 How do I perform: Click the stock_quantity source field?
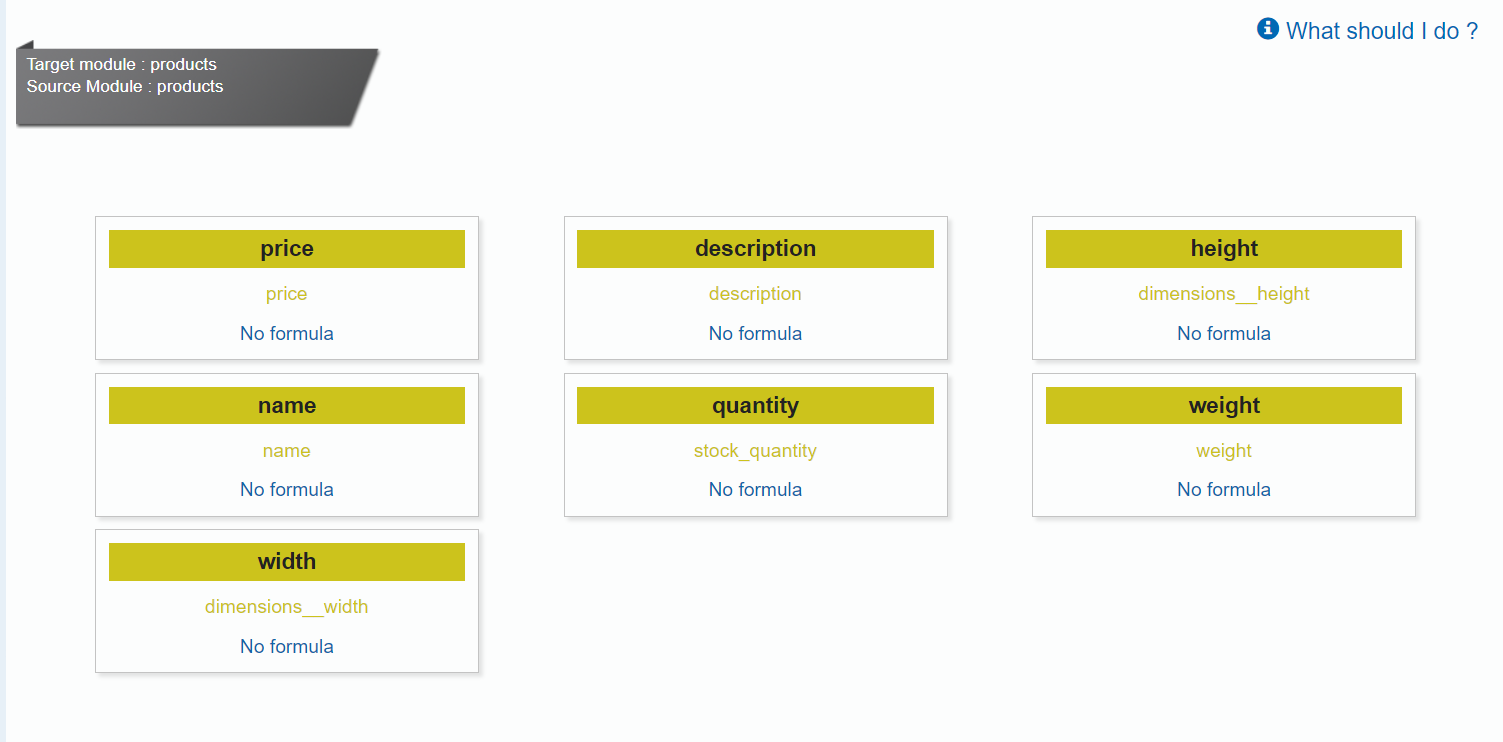click(755, 450)
